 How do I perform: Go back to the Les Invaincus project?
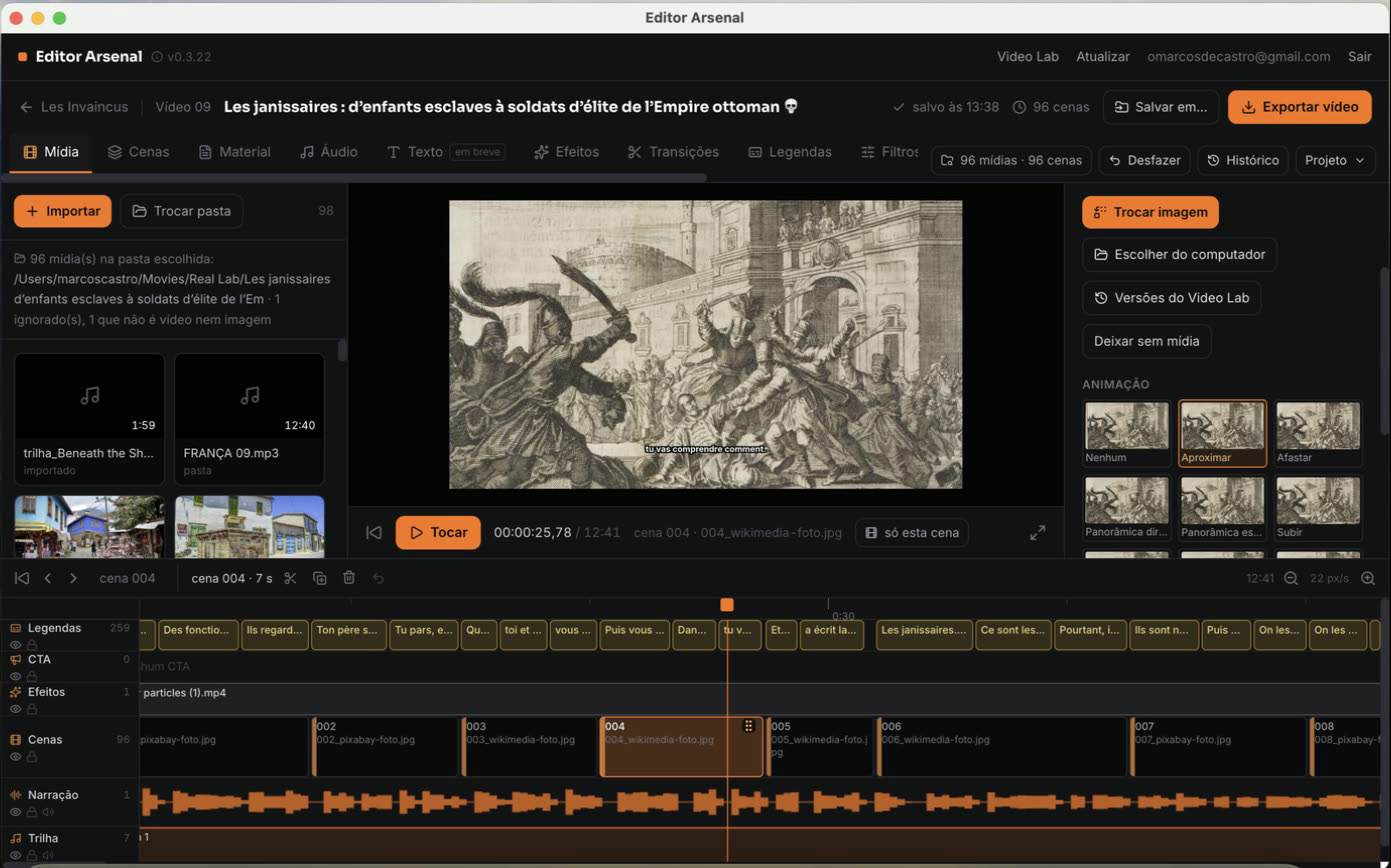coord(74,107)
